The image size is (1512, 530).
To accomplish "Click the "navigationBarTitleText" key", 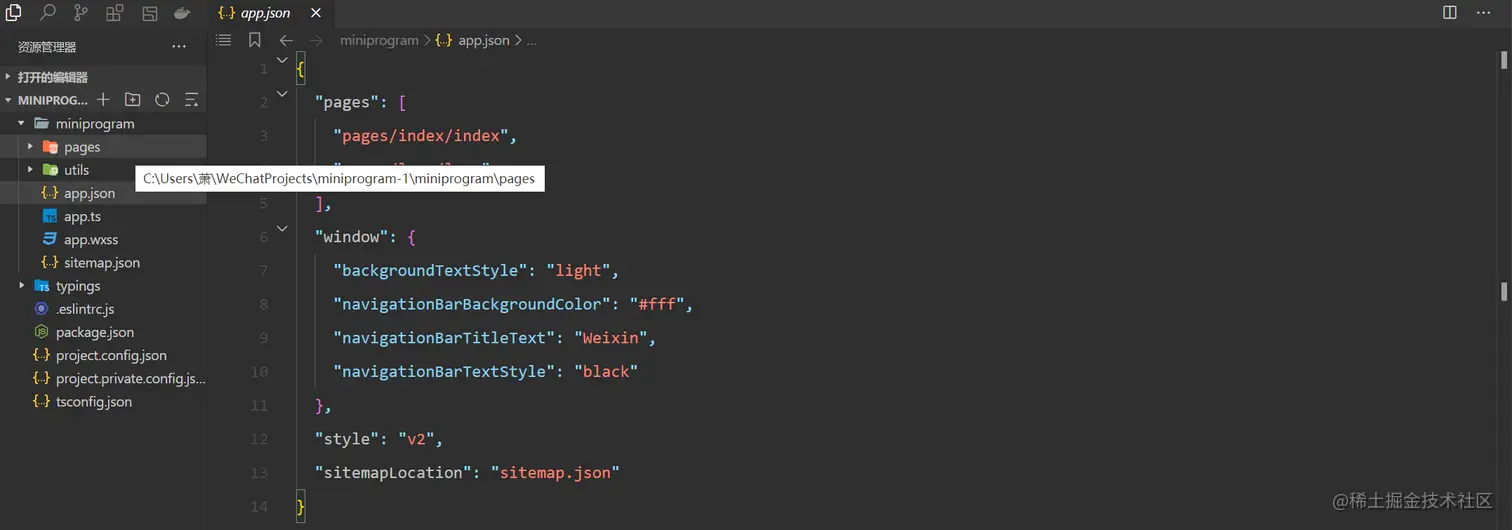I will click(440, 338).
